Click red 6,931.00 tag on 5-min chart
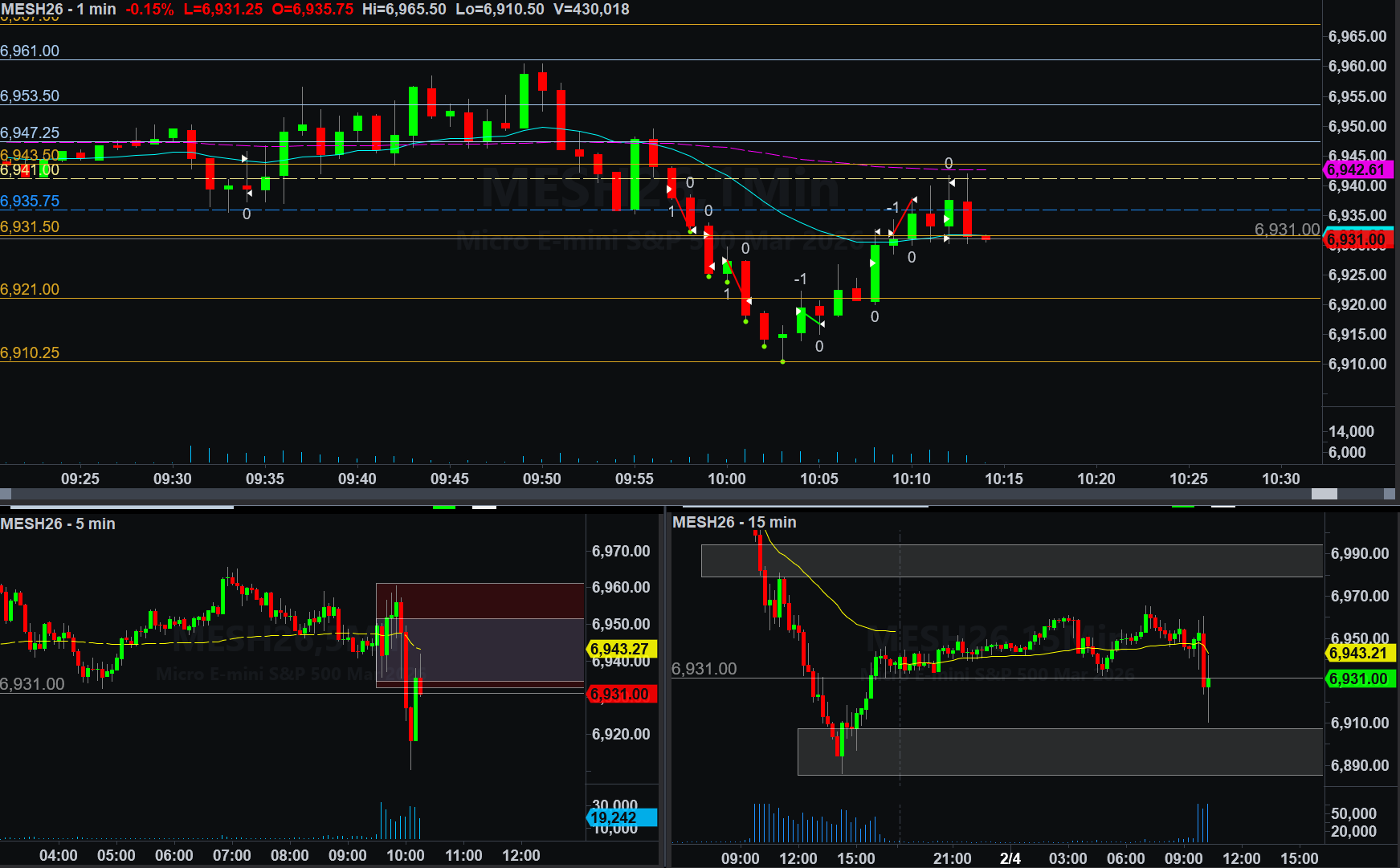 (620, 694)
